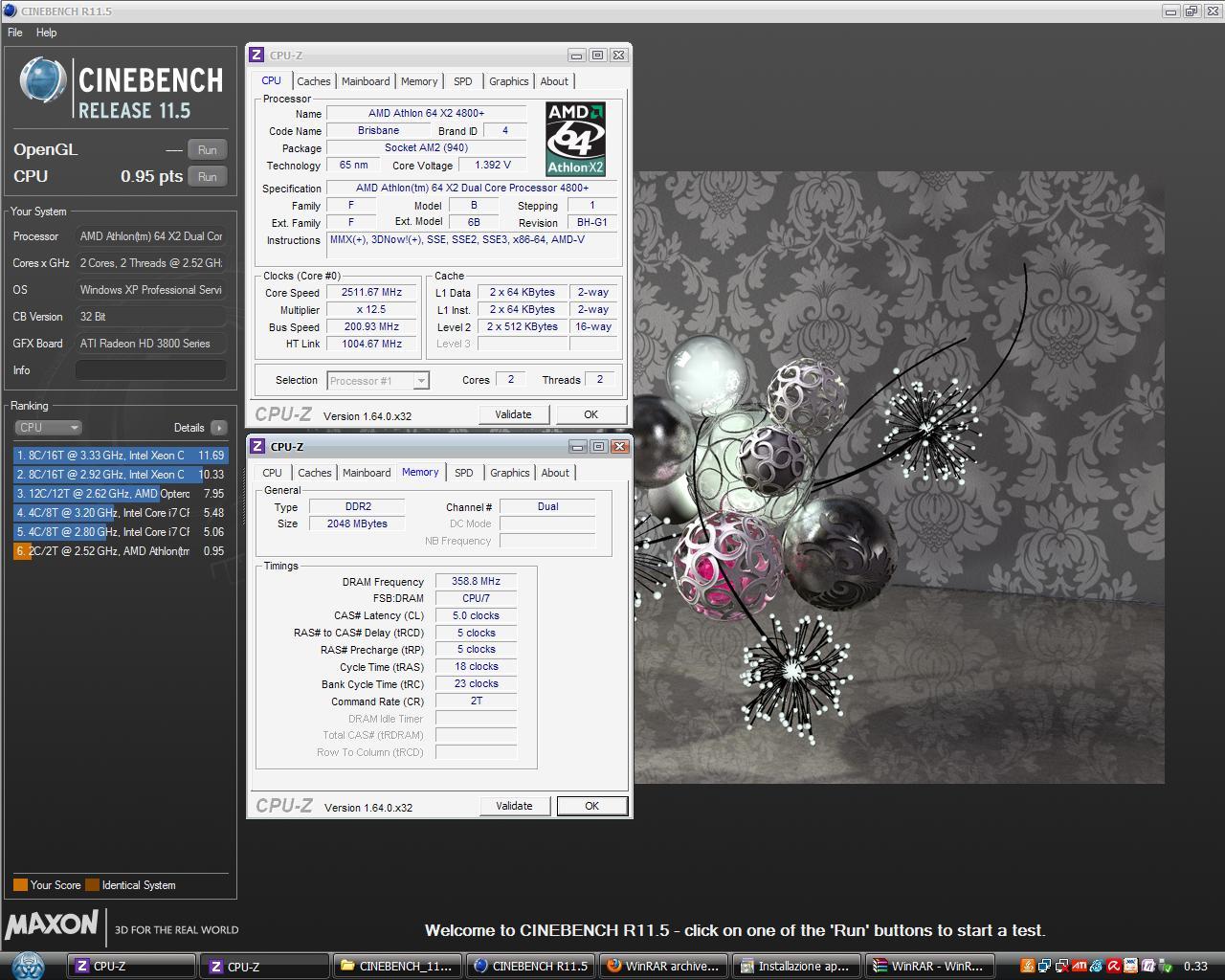
Task: Select ranking row 8C/16T @ 2.92 GHz Intel Xeon
Action: pyautogui.click(x=121, y=475)
